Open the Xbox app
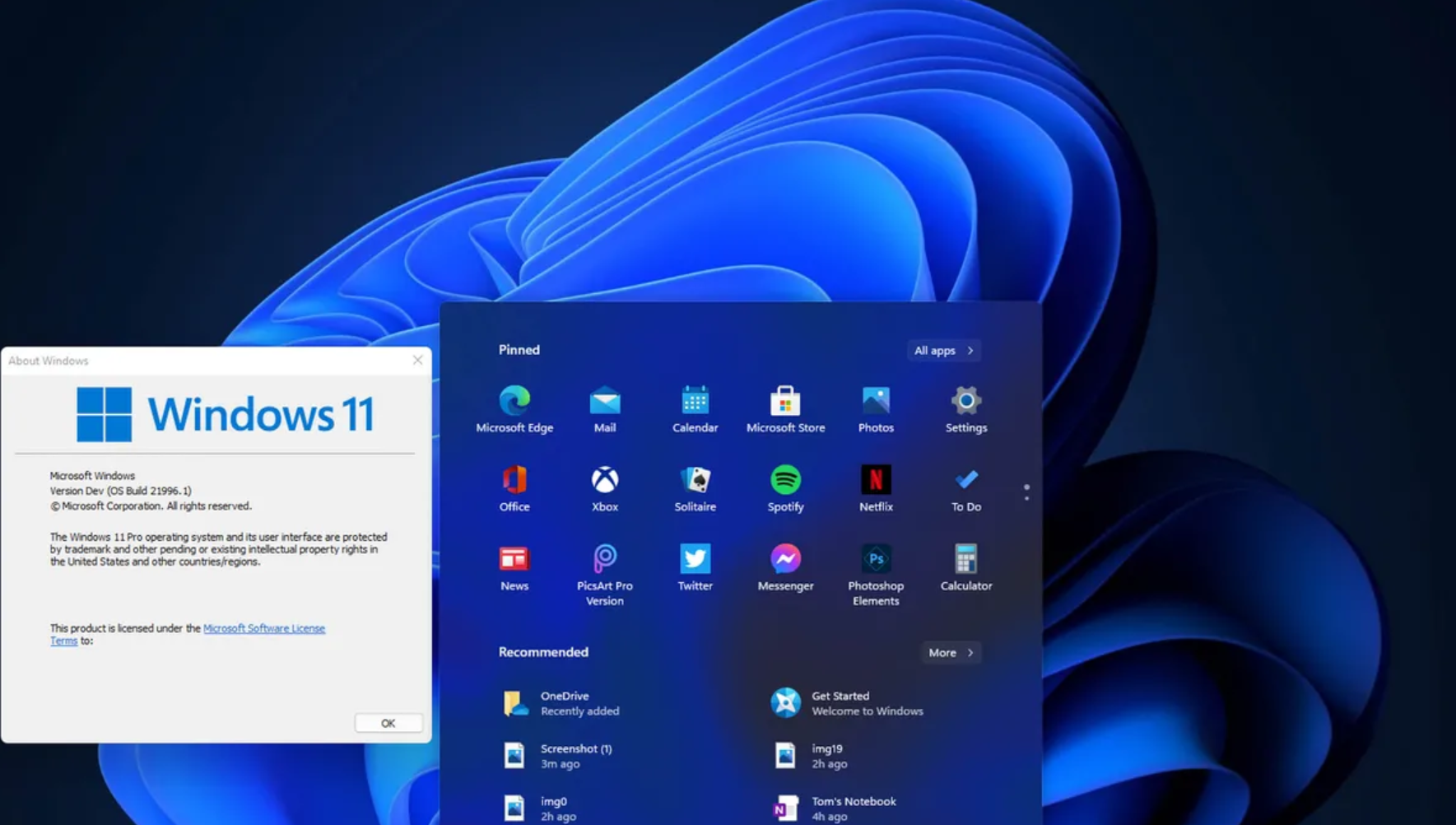The height and width of the screenshot is (825, 1456). tap(605, 488)
